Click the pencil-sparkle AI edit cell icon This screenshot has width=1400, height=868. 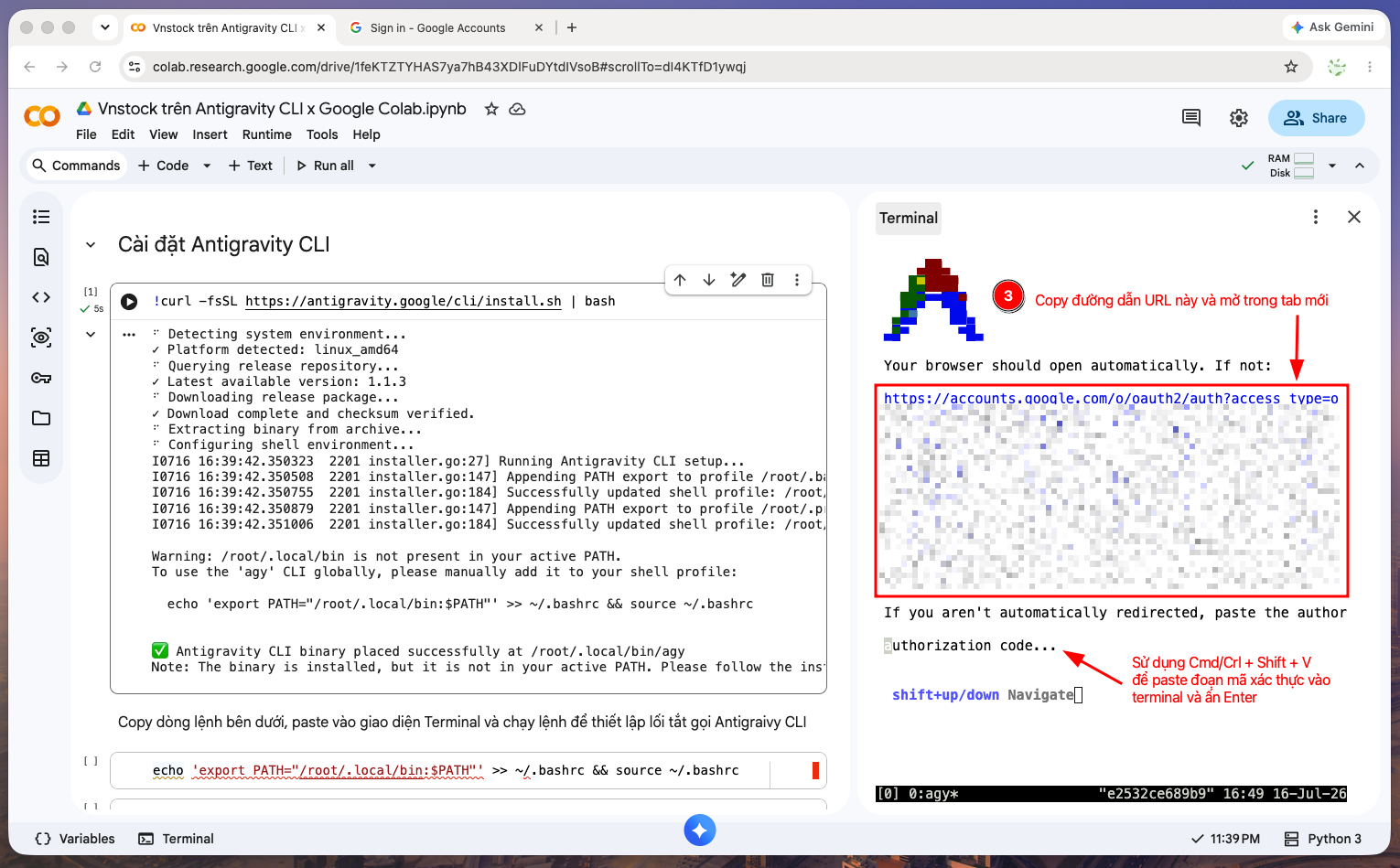[738, 280]
